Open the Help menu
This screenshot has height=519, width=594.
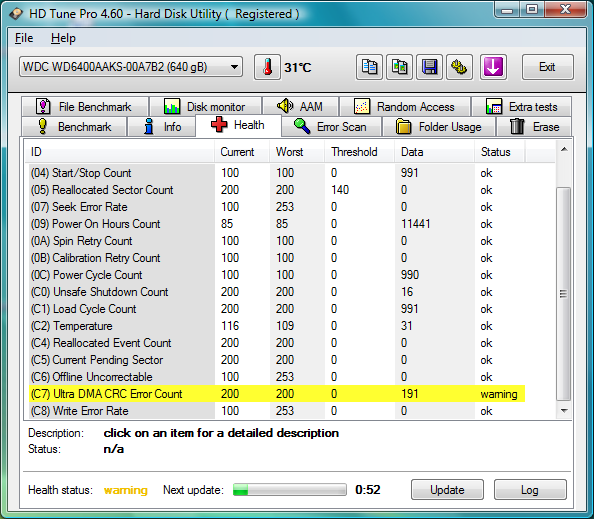63,38
